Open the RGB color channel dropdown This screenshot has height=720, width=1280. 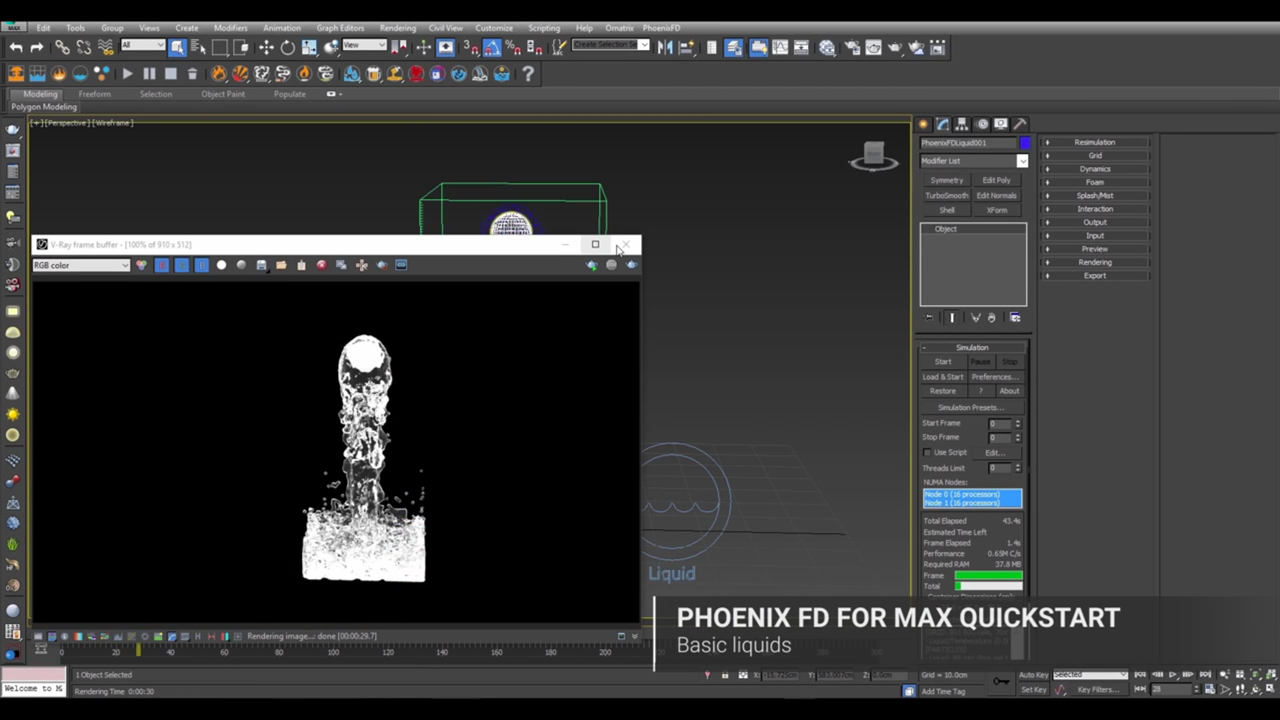(81, 265)
